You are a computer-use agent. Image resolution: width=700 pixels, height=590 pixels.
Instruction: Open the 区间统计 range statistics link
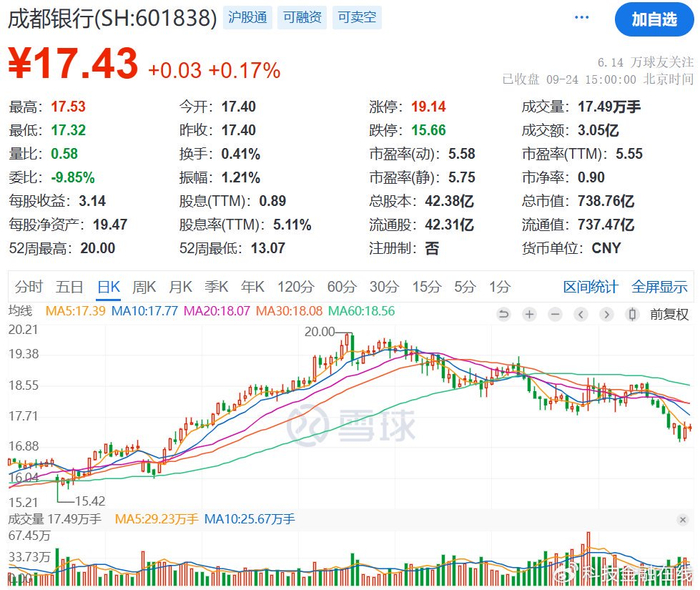coord(590,287)
